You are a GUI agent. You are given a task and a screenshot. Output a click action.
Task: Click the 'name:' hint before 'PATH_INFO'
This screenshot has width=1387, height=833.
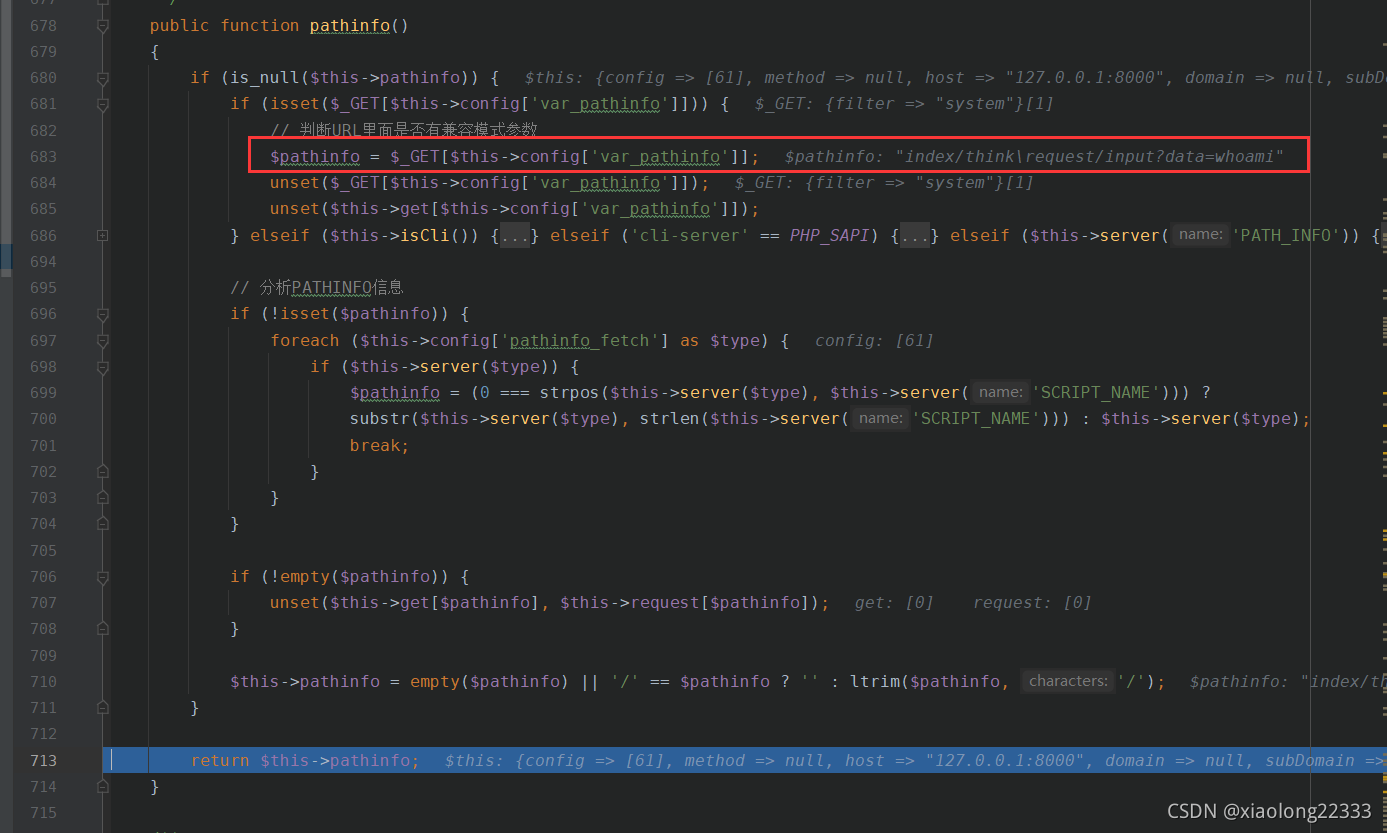click(x=1200, y=235)
